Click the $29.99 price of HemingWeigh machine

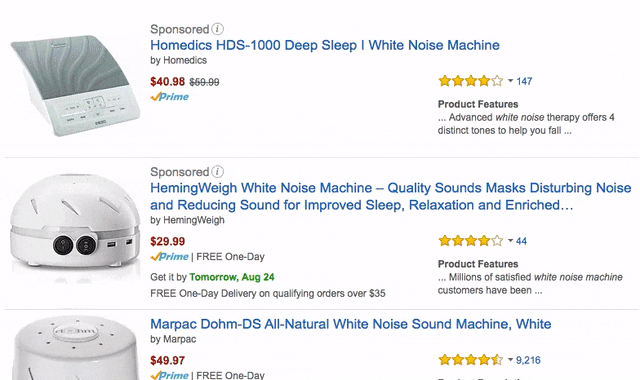point(167,241)
